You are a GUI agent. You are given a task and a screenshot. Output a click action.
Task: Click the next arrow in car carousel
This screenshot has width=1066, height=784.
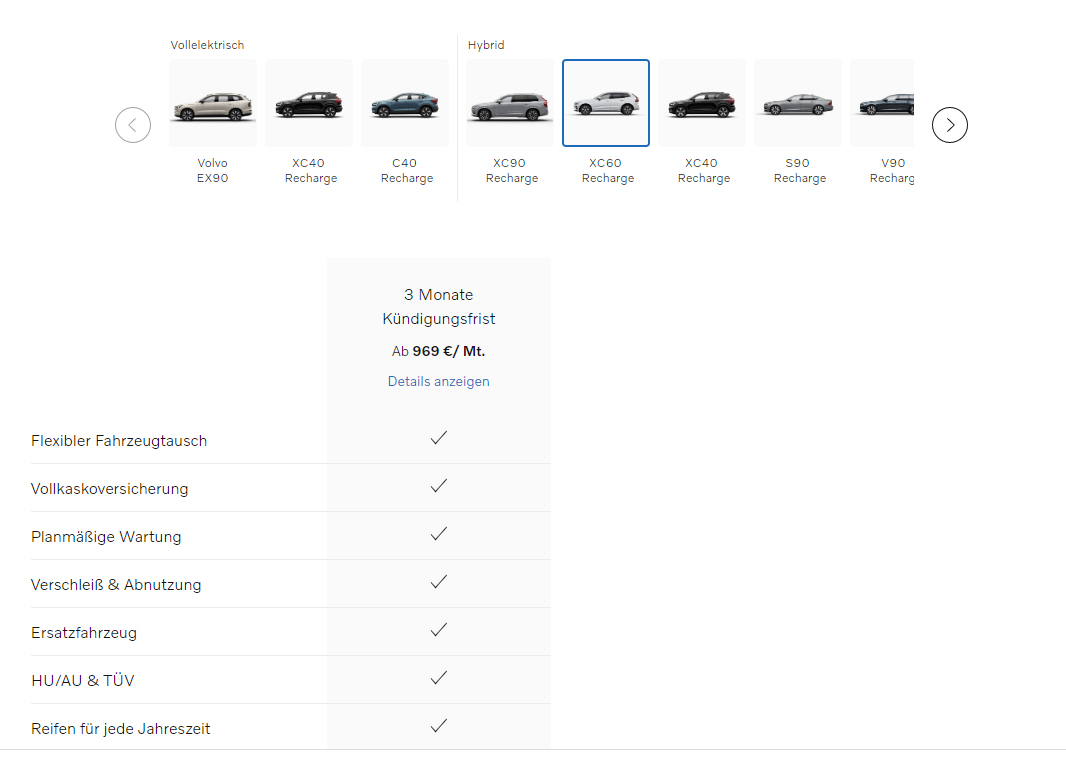(x=950, y=125)
